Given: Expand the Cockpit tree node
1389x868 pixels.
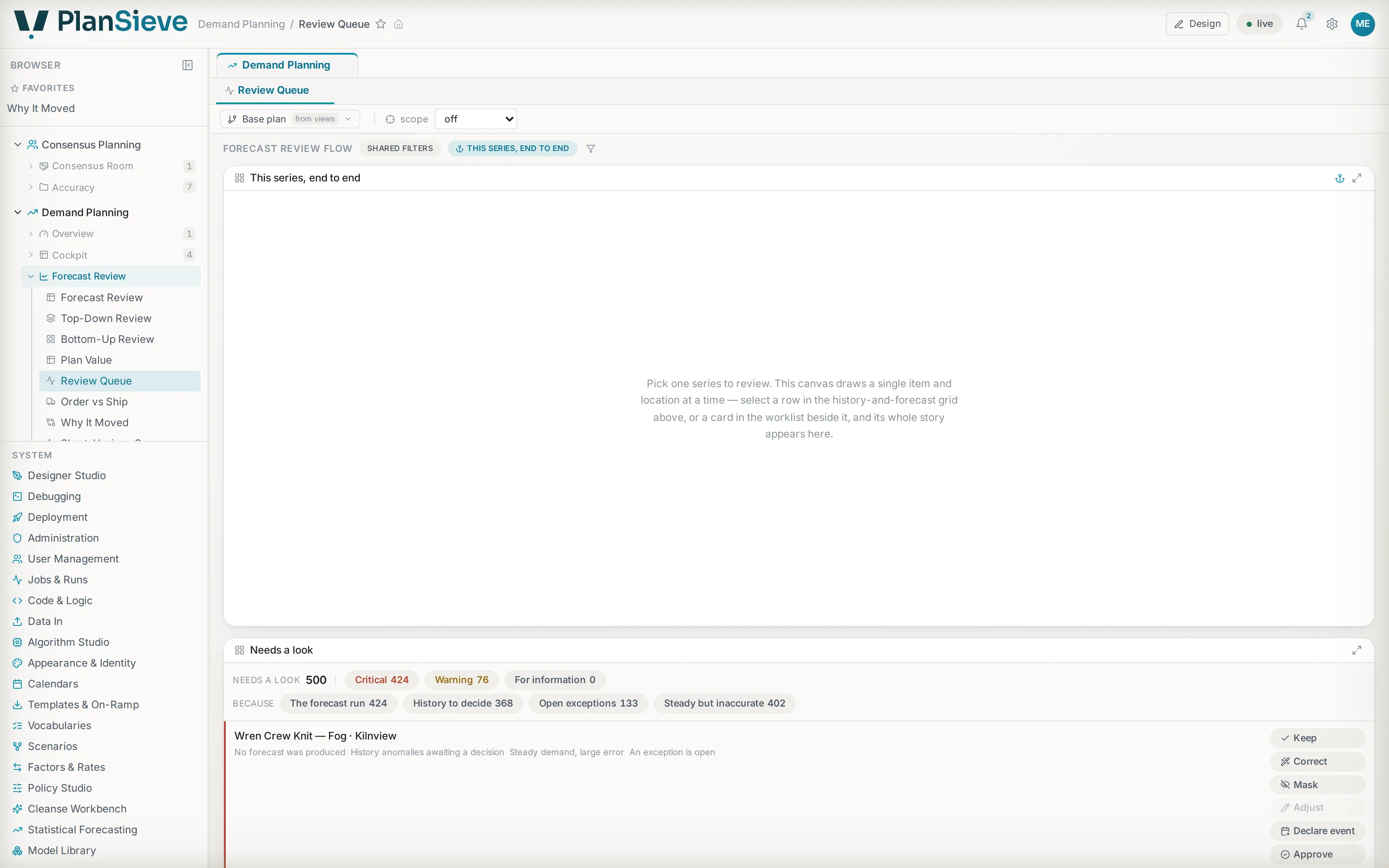Looking at the screenshot, I should 31,256.
